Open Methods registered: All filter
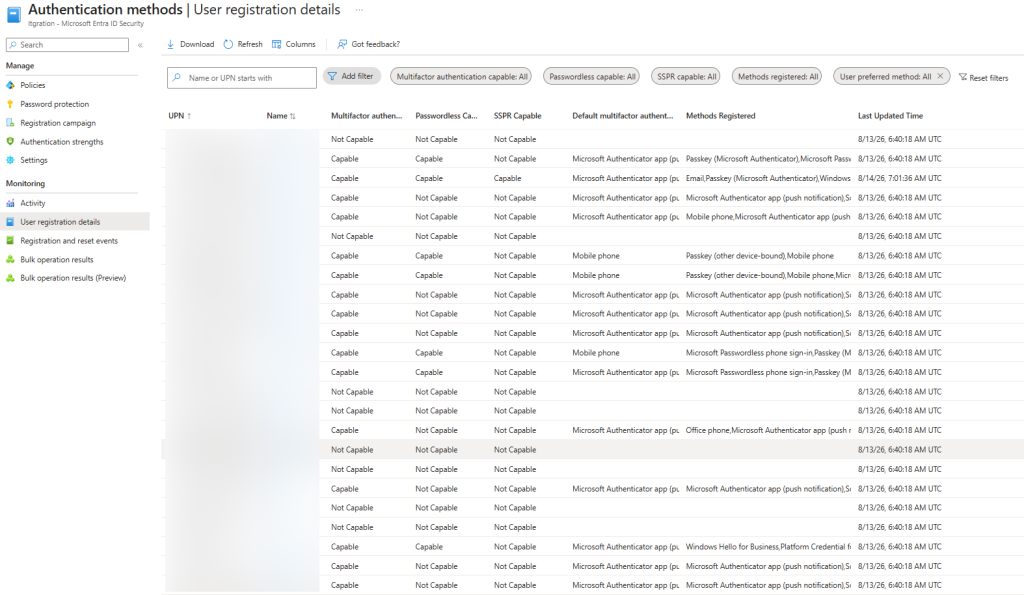This screenshot has width=1024, height=595. tap(777, 76)
